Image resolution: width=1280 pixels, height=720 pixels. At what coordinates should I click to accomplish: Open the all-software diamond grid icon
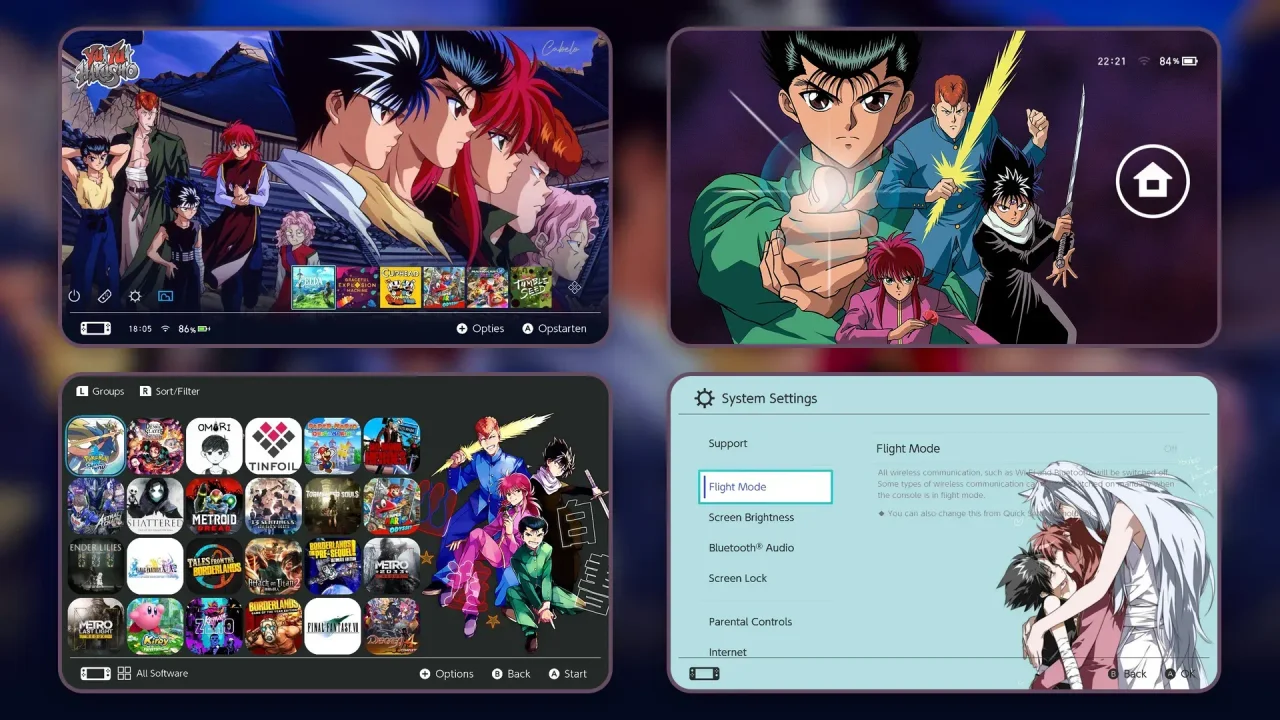[575, 287]
